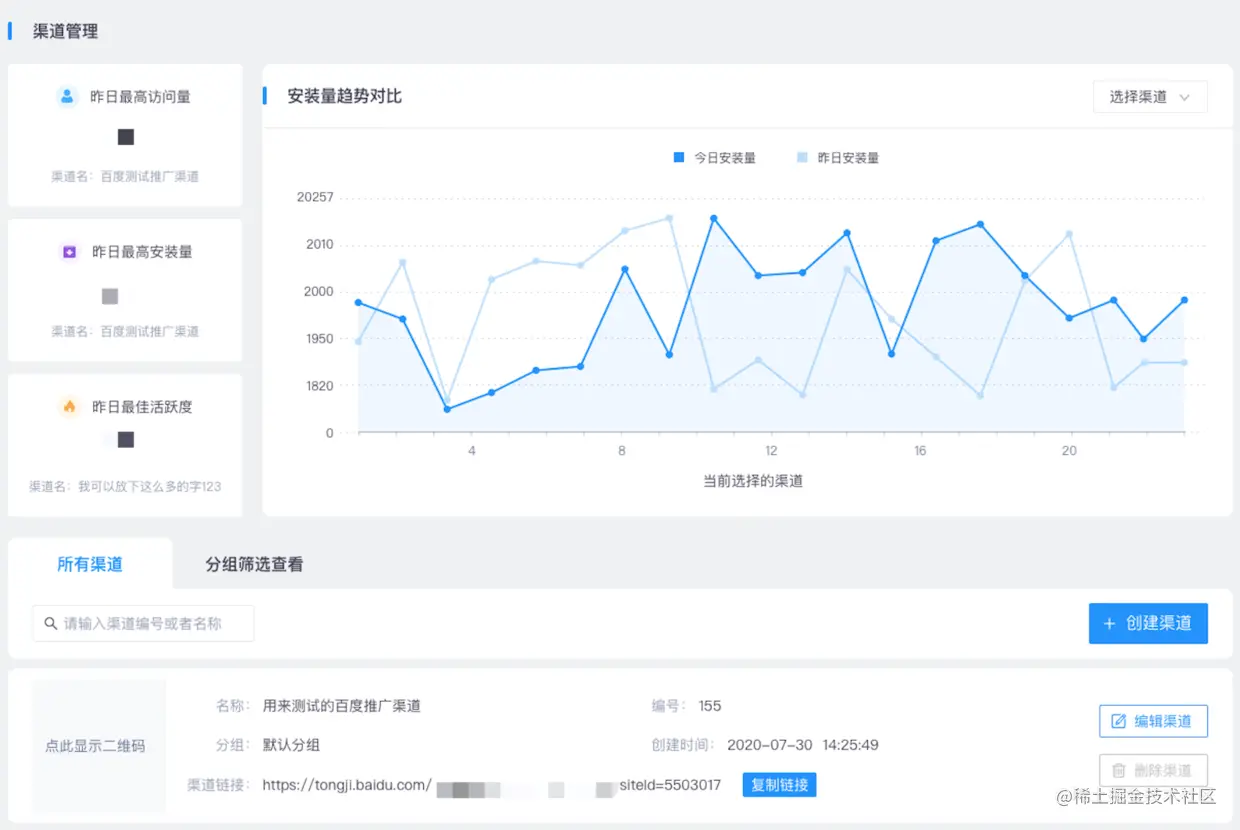The image size is (1240, 830).
Task: Click the channel name 我可以放下这么多的字123
Action: tap(150, 487)
